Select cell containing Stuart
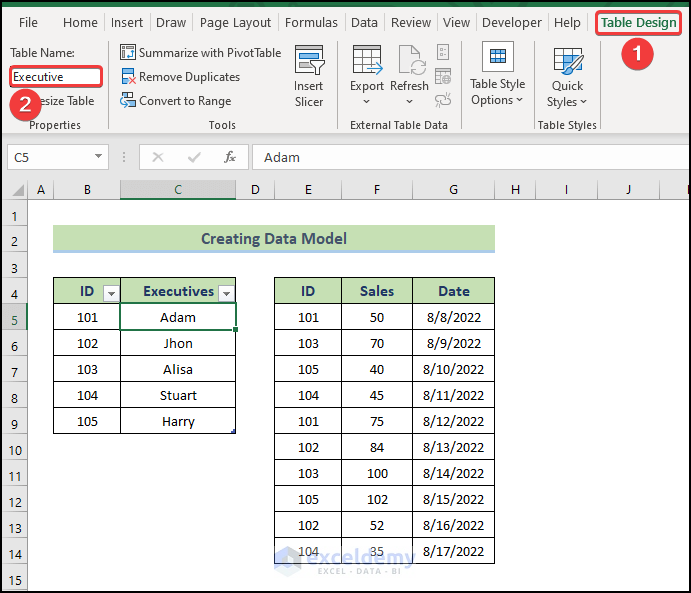691x593 pixels. tap(178, 395)
